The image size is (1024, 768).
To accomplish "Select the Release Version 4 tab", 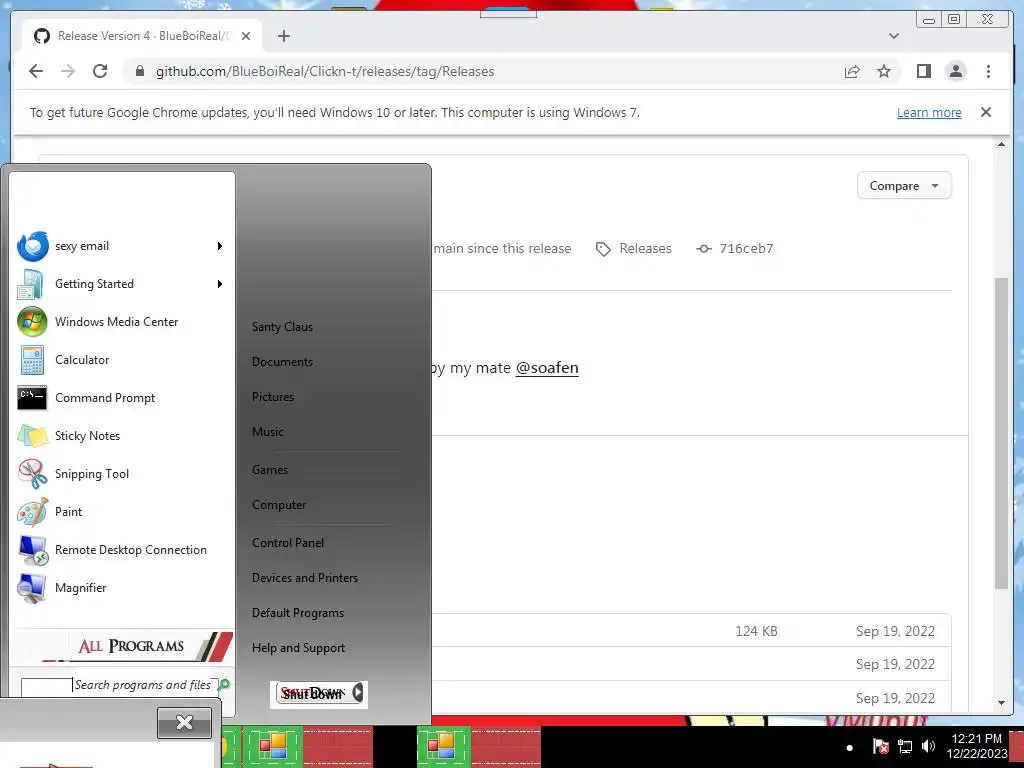I will [x=142, y=36].
